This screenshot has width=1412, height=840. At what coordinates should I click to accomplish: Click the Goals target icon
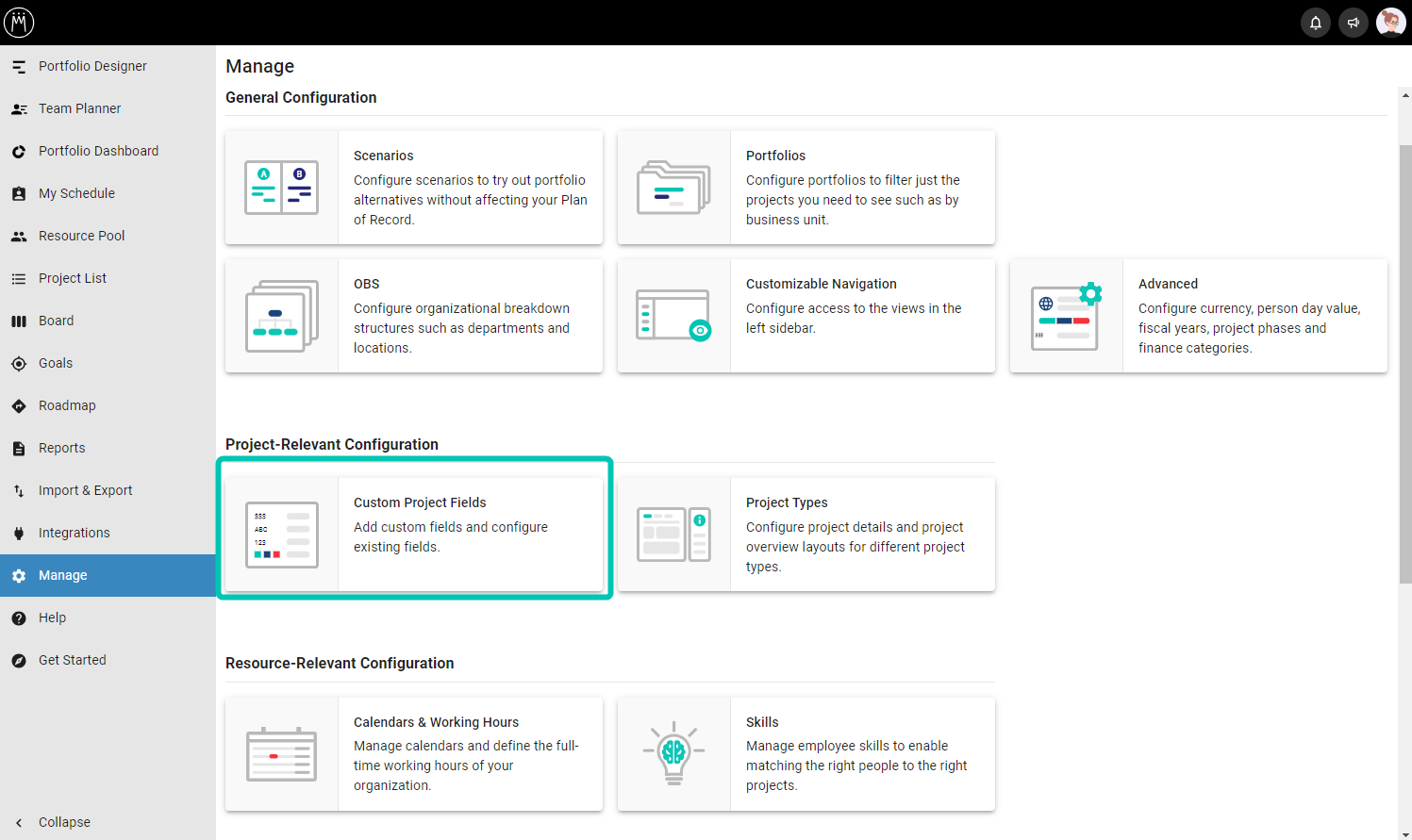19,364
